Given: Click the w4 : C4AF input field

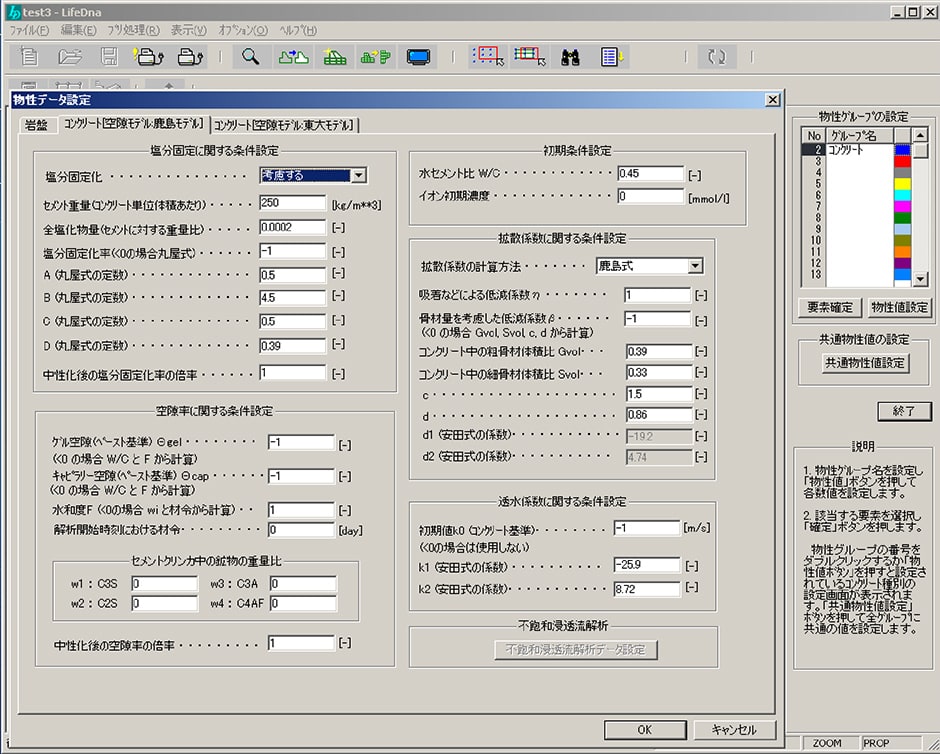Looking at the screenshot, I should click(303, 604).
